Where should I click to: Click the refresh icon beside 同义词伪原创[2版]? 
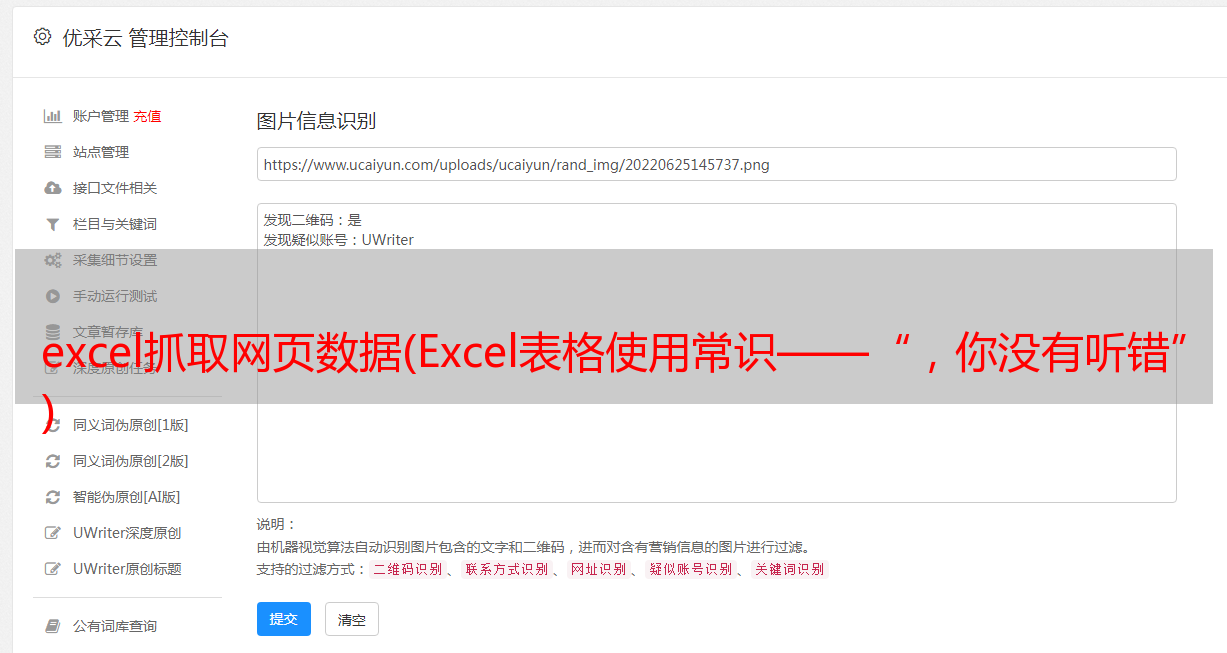coord(53,461)
